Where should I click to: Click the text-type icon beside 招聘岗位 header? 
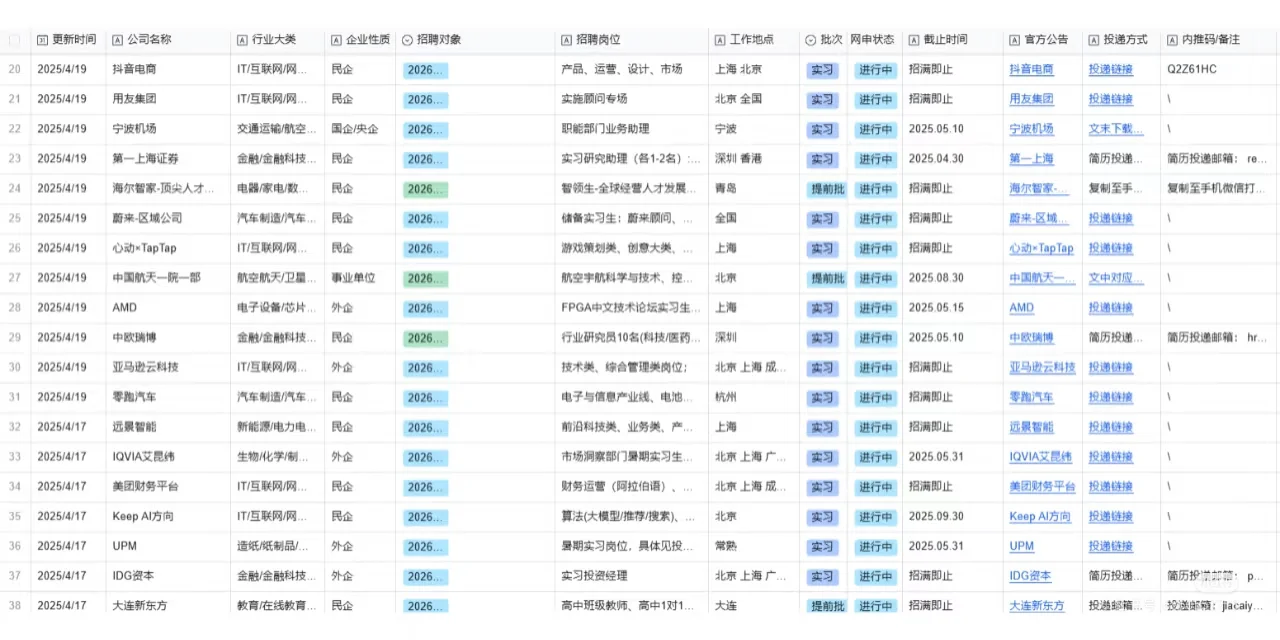[x=566, y=40]
